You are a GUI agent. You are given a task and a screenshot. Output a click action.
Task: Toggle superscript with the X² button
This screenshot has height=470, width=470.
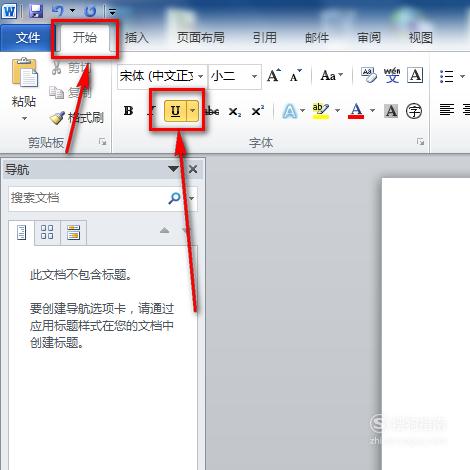(x=257, y=111)
